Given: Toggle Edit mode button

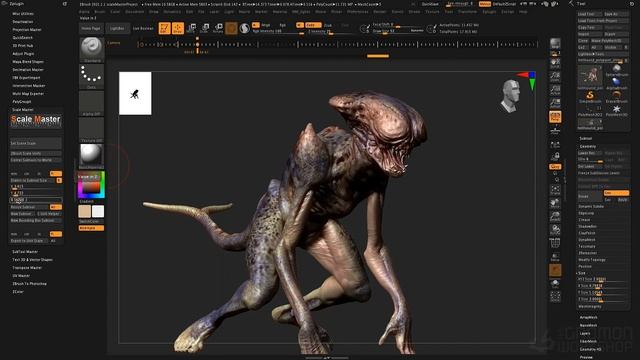Looking at the screenshot, I should point(164,28).
